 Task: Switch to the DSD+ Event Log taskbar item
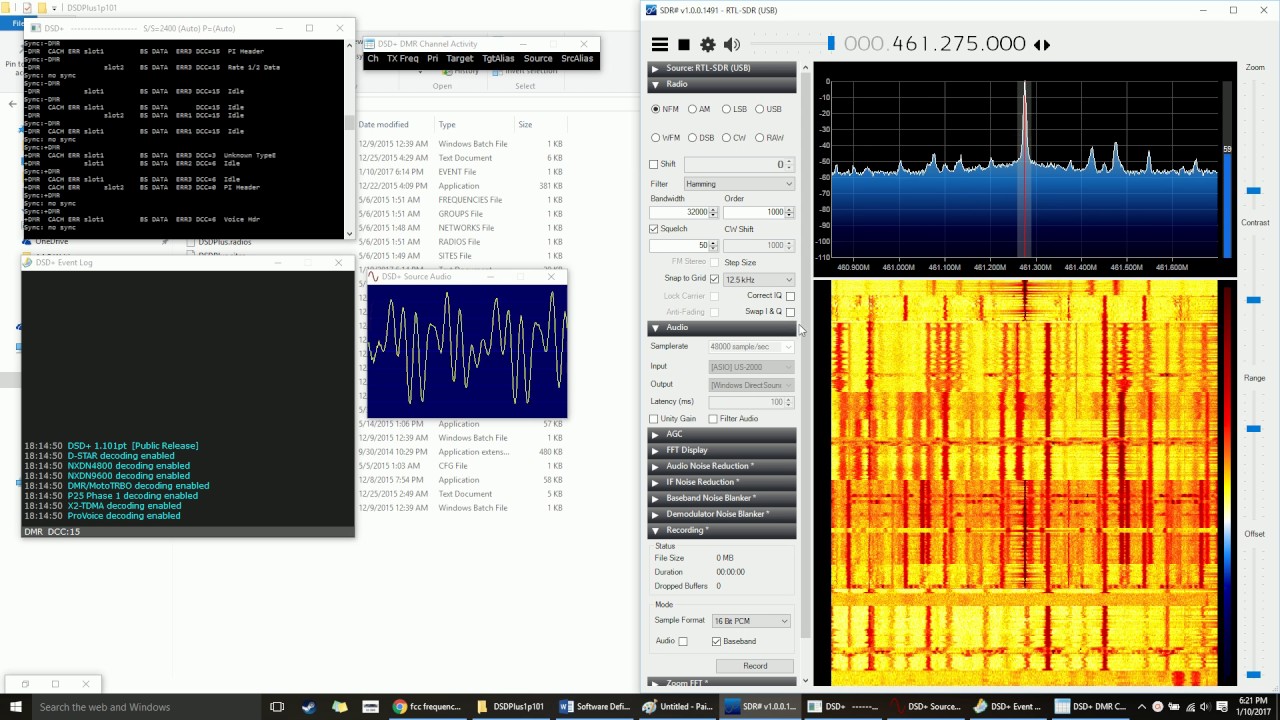pyautogui.click(x=1010, y=707)
